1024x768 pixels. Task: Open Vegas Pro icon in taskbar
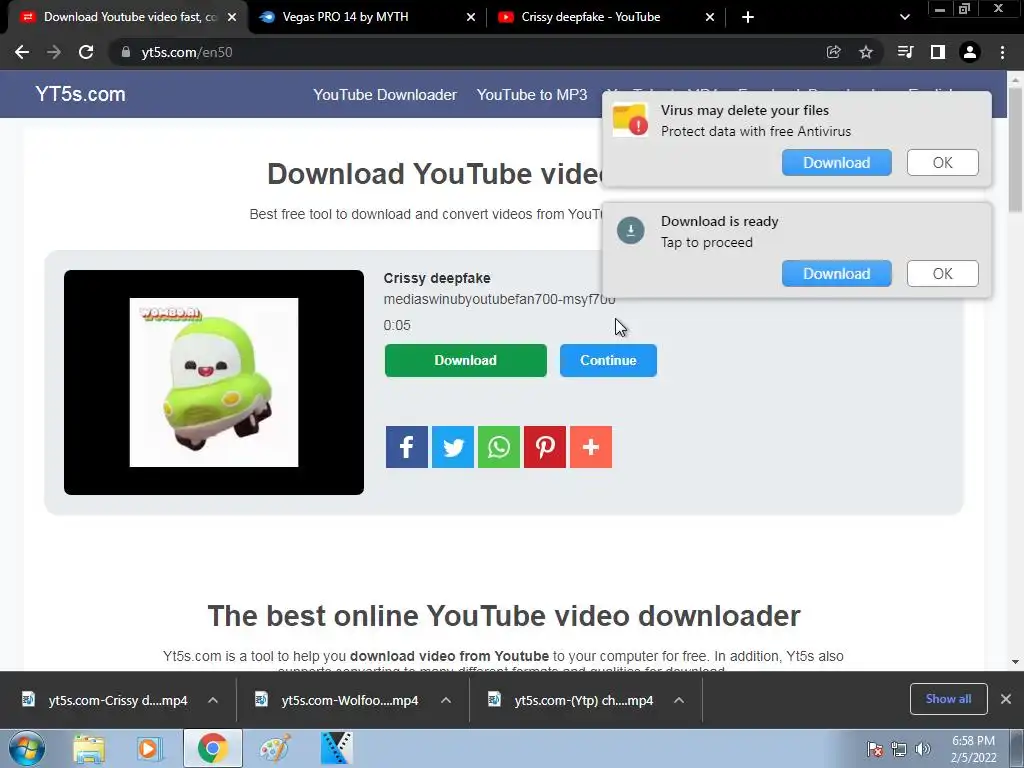tap(337, 749)
